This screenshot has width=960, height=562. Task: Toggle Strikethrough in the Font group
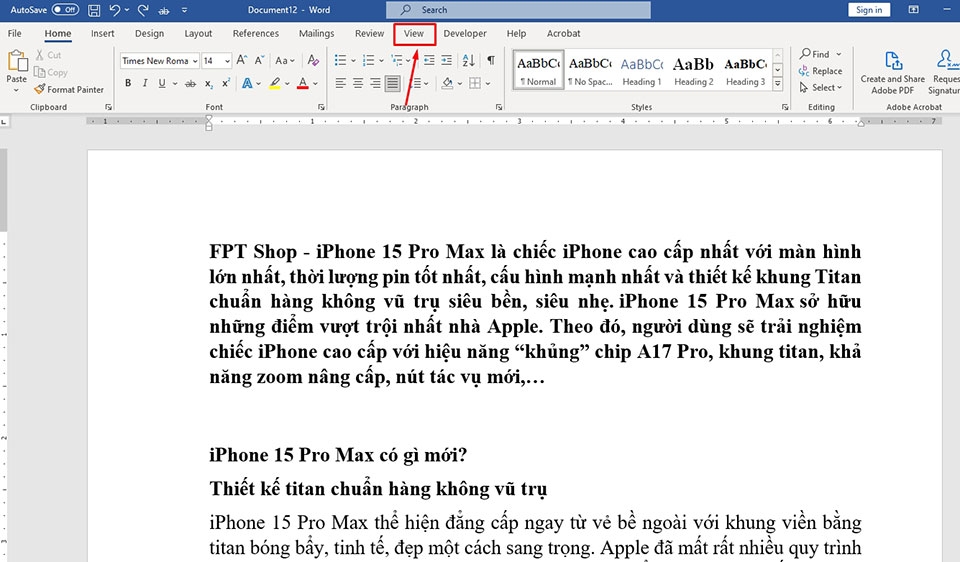point(191,83)
